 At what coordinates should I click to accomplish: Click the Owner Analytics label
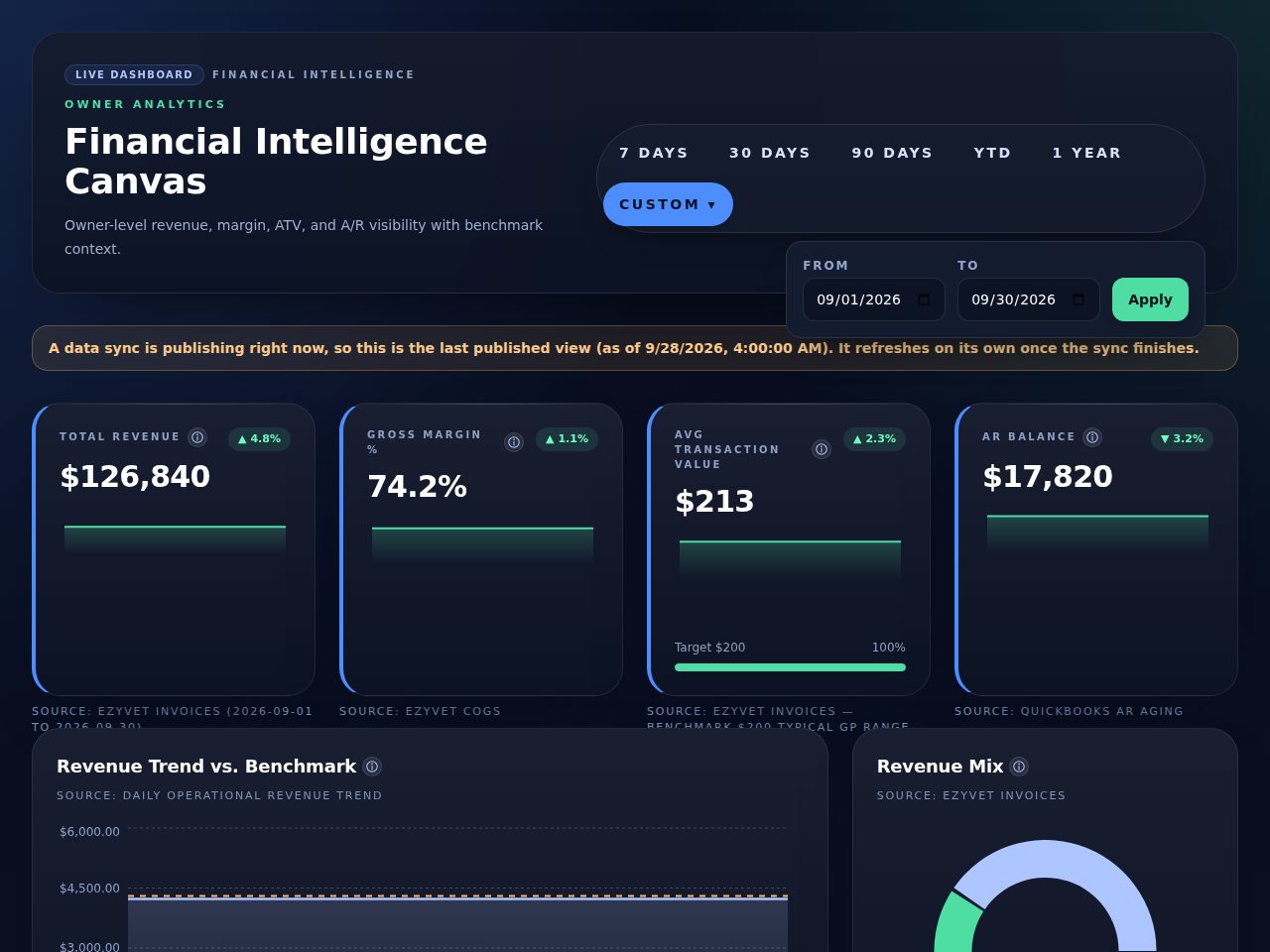(x=145, y=104)
